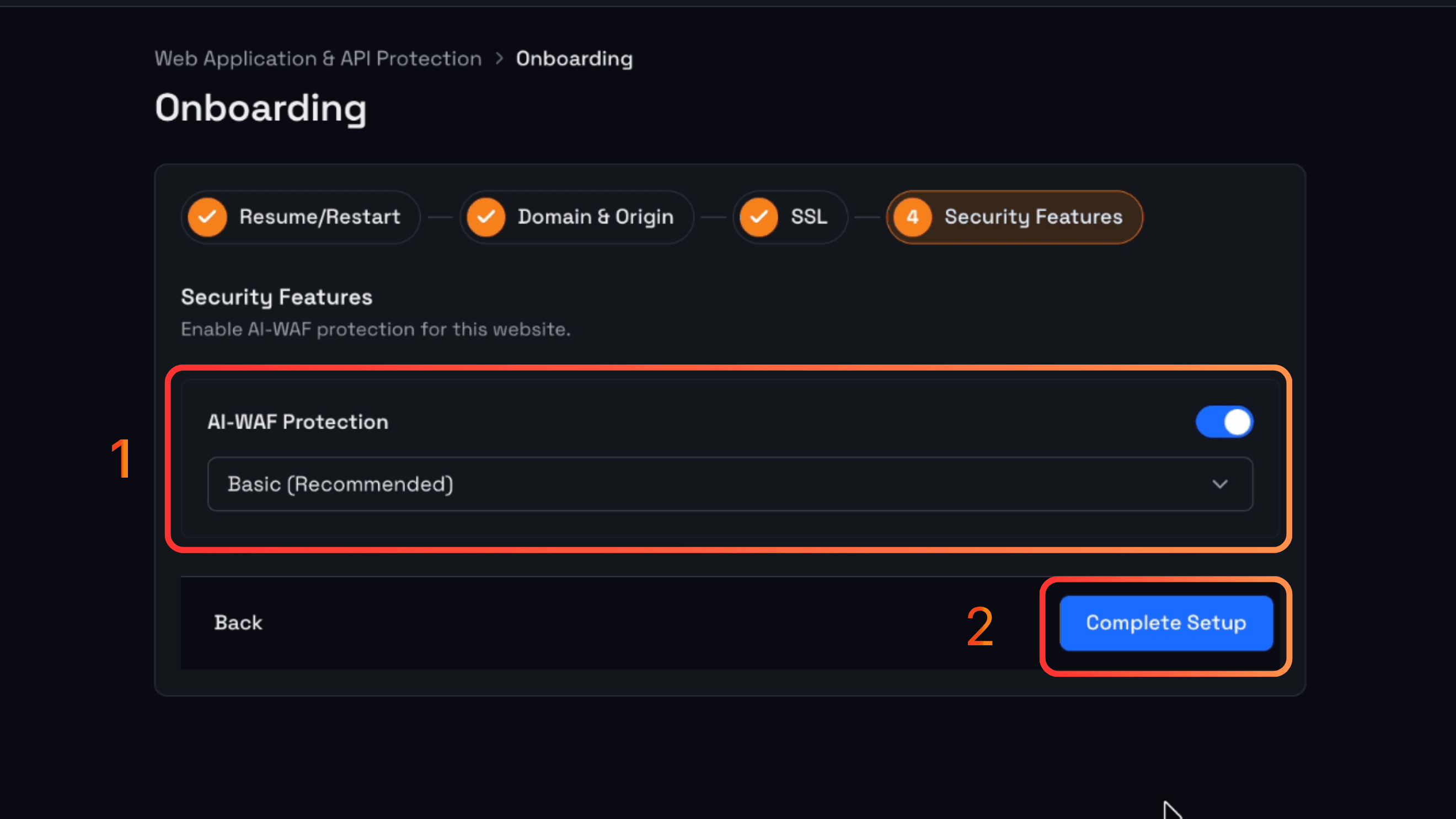Open the Basic (Recommended) dropdown

[730, 484]
